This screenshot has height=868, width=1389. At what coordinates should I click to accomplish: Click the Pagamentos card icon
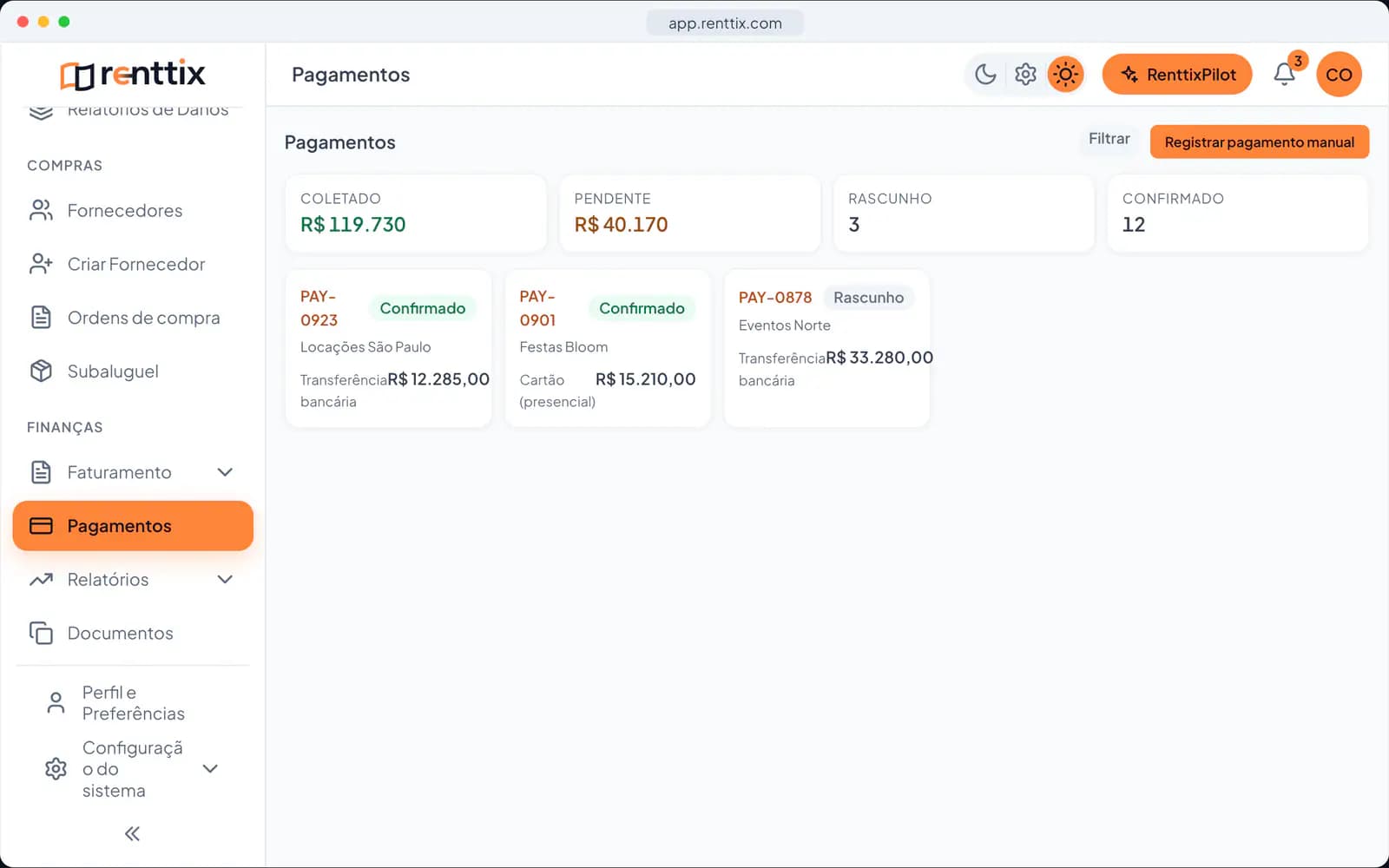[x=41, y=526]
